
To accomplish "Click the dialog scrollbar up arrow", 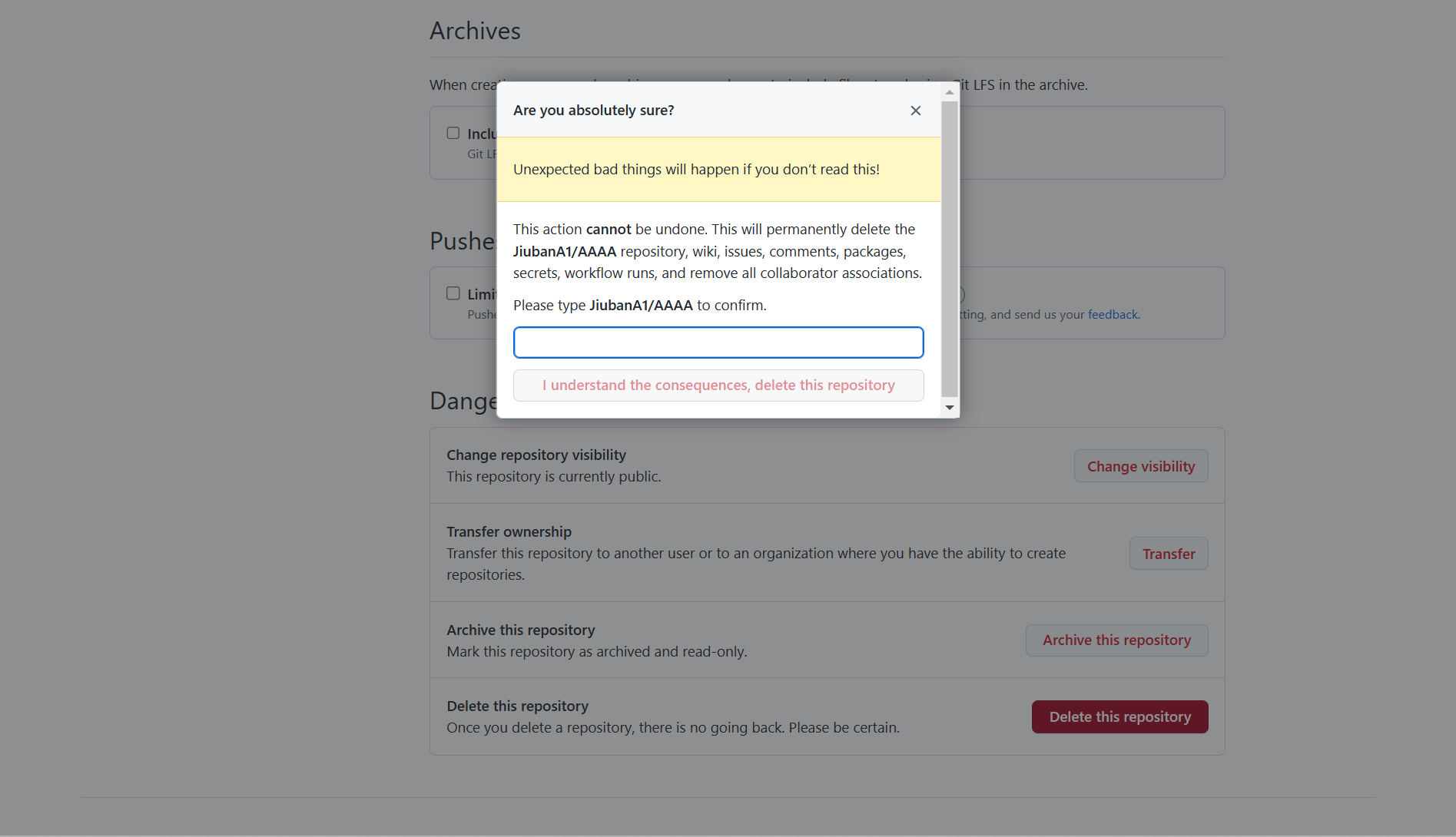I will pyautogui.click(x=950, y=92).
